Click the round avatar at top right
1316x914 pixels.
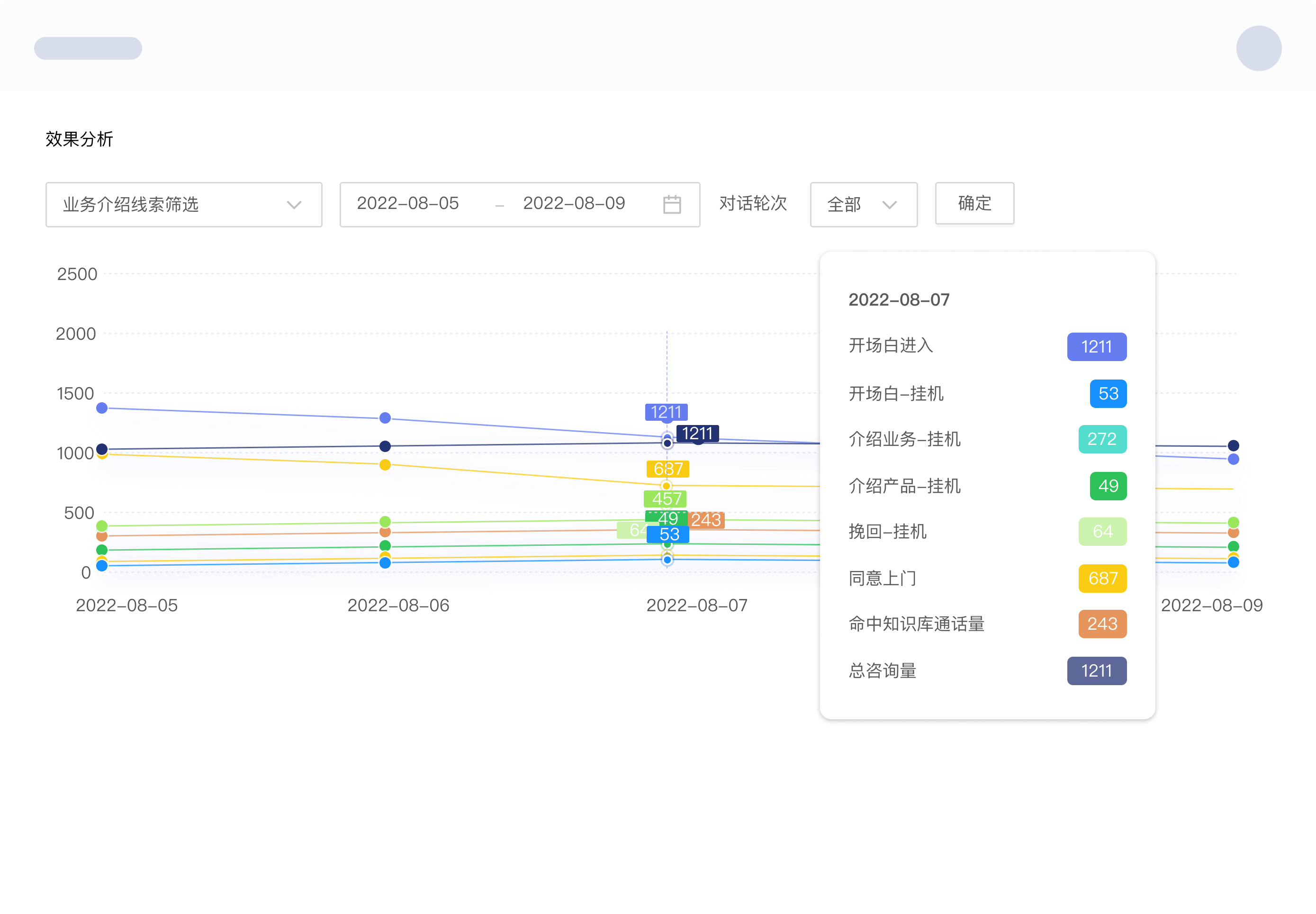1258,48
